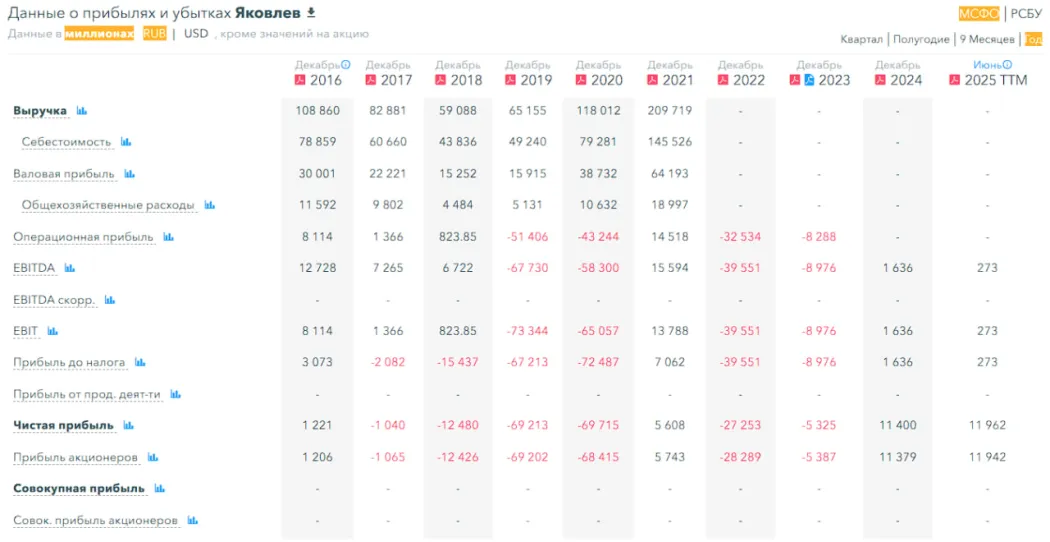The image size is (1050, 542).
Task: Open chart icon for Себестоимость
Action: click(x=126, y=142)
